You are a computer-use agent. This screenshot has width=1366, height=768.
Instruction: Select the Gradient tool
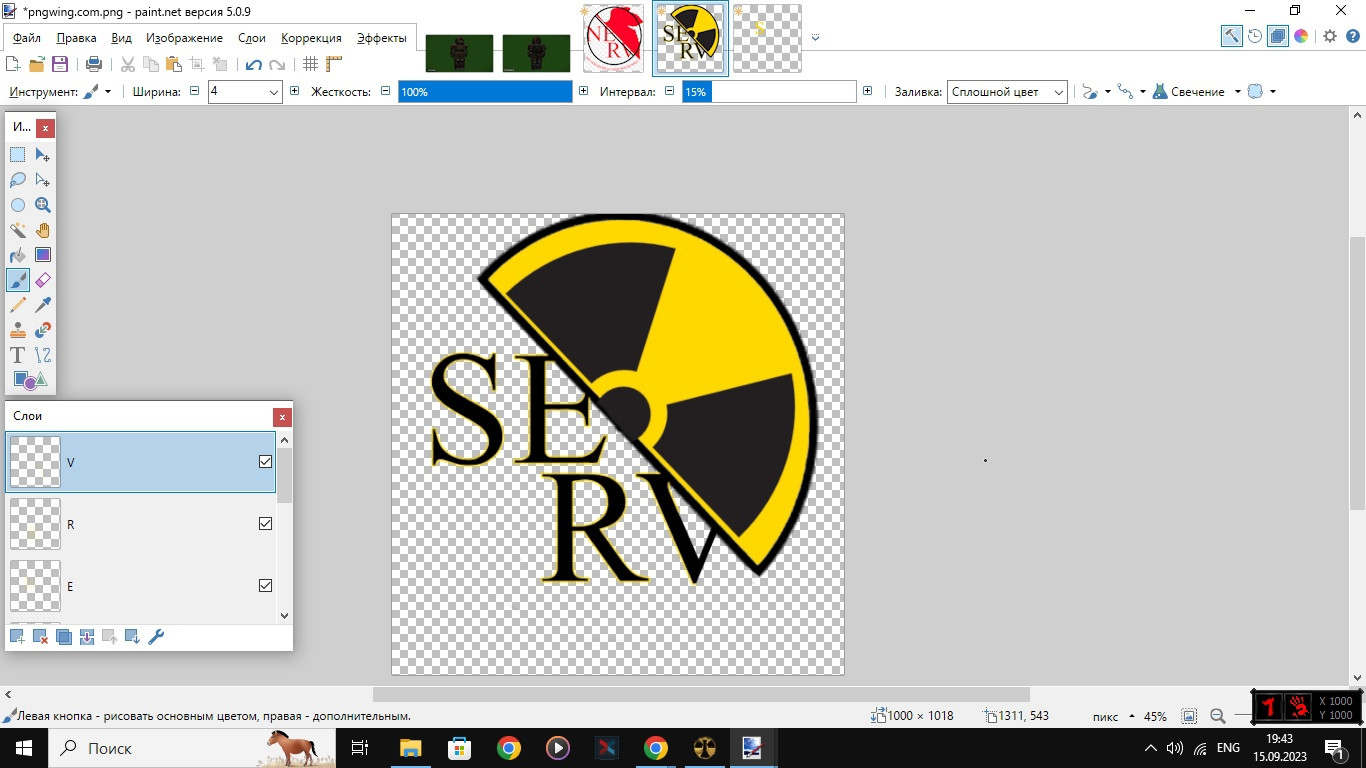click(43, 255)
